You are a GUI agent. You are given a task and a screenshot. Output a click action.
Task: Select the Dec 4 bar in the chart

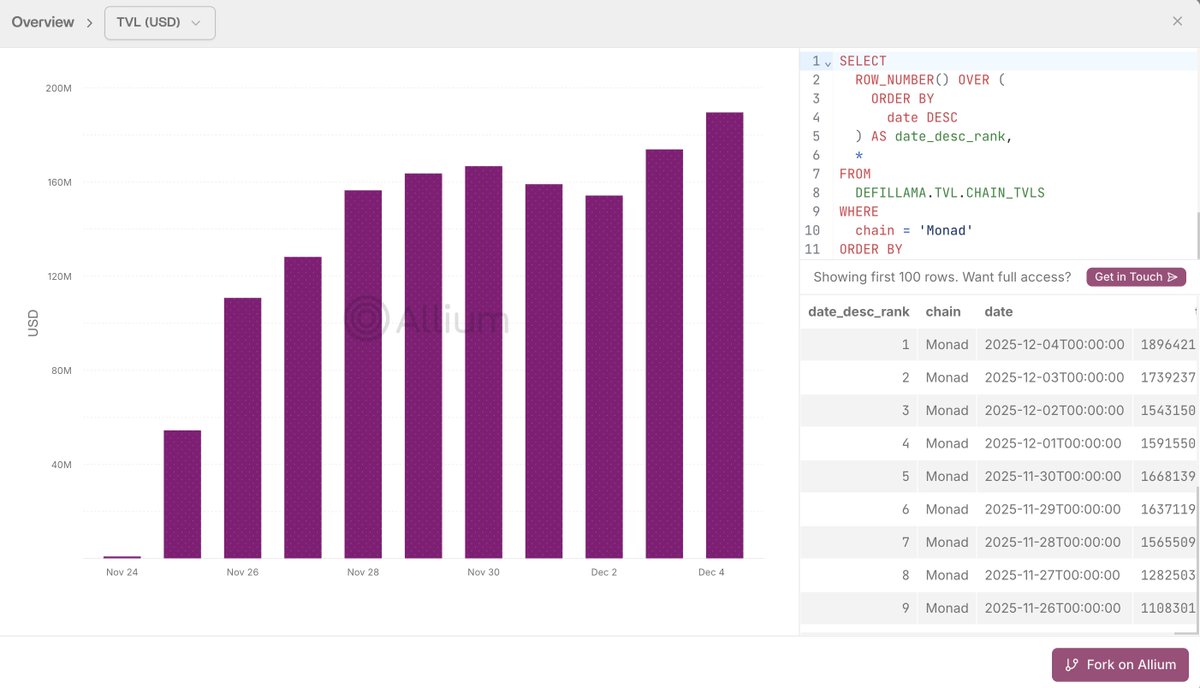click(724, 335)
